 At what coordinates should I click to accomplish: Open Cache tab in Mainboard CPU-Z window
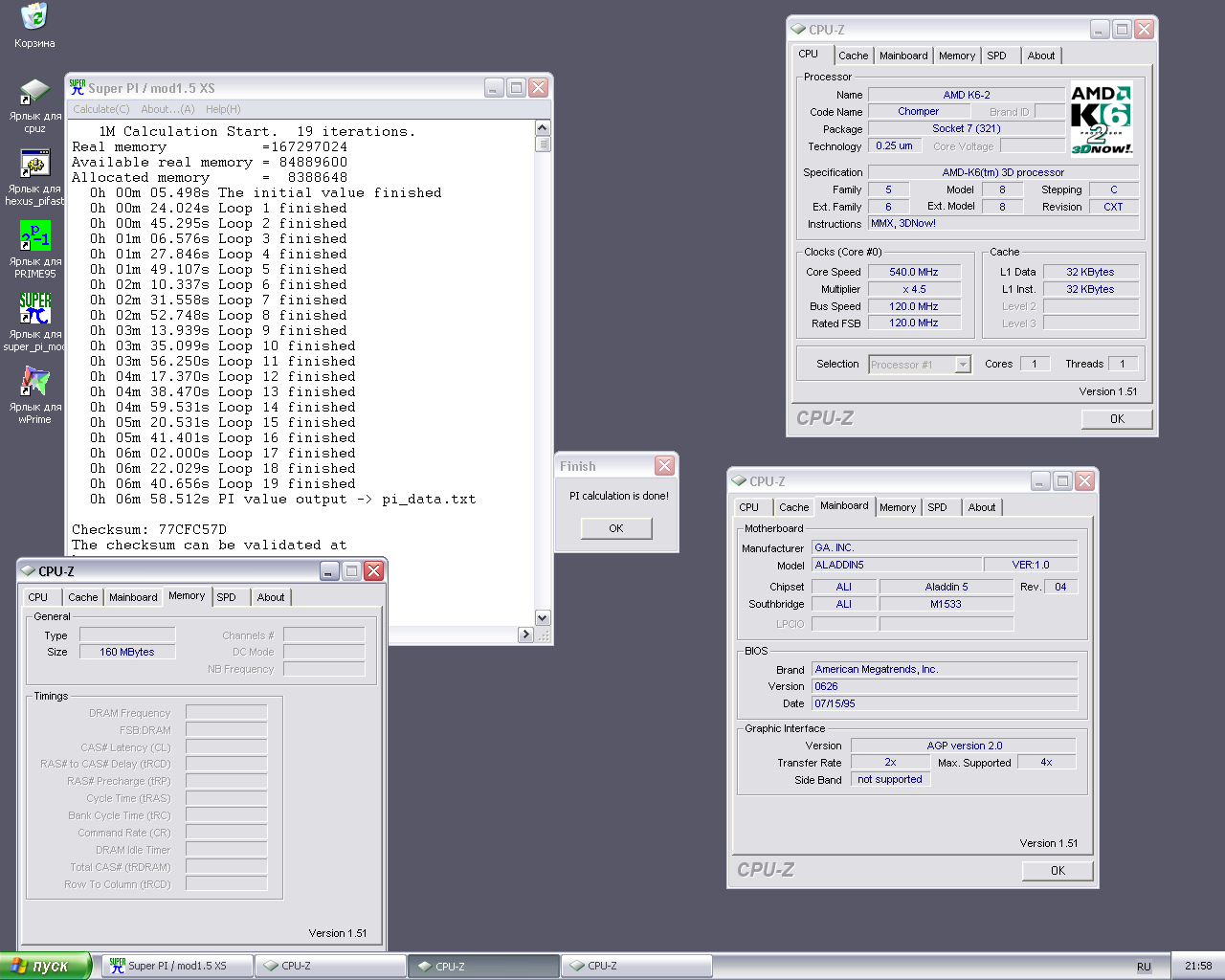(x=794, y=507)
